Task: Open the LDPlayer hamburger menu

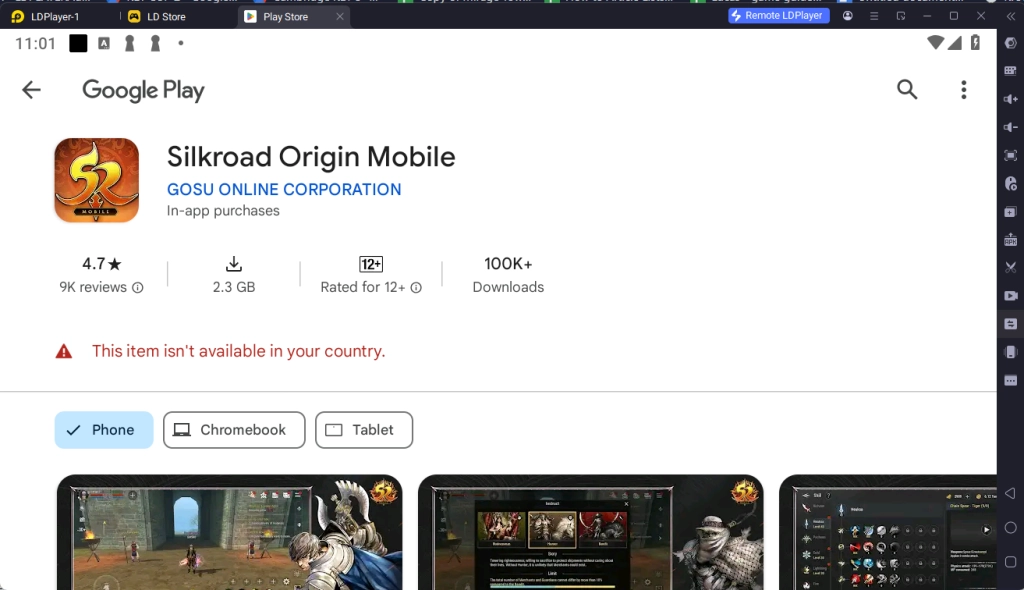Action: [874, 16]
